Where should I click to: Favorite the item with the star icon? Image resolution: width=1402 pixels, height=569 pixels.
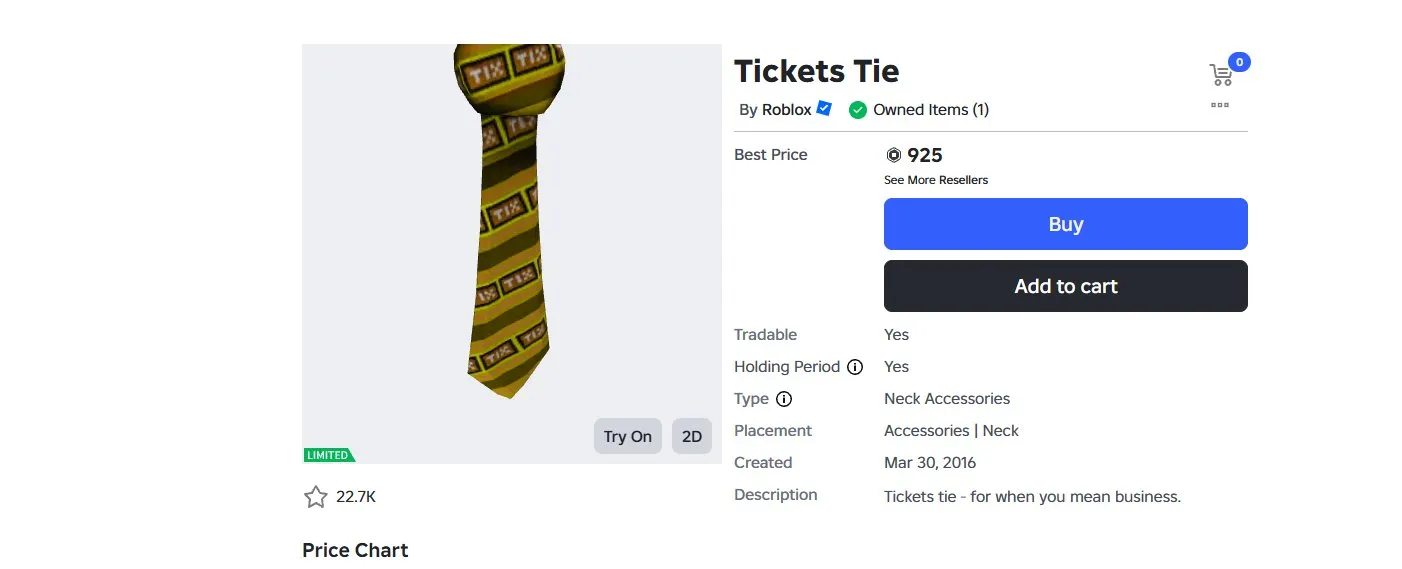[316, 497]
